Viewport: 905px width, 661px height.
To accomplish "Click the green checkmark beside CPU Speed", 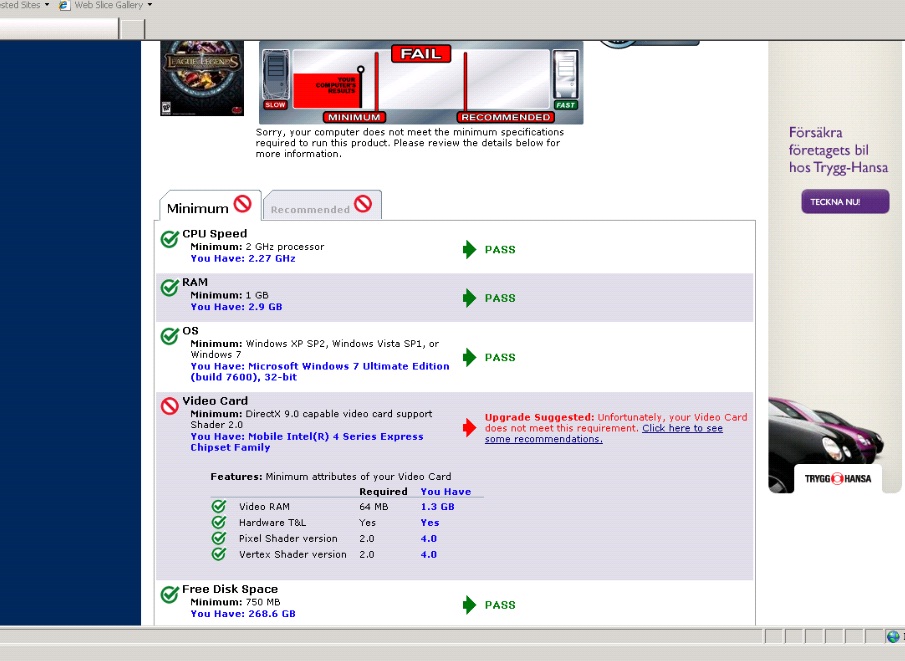I will point(170,238).
